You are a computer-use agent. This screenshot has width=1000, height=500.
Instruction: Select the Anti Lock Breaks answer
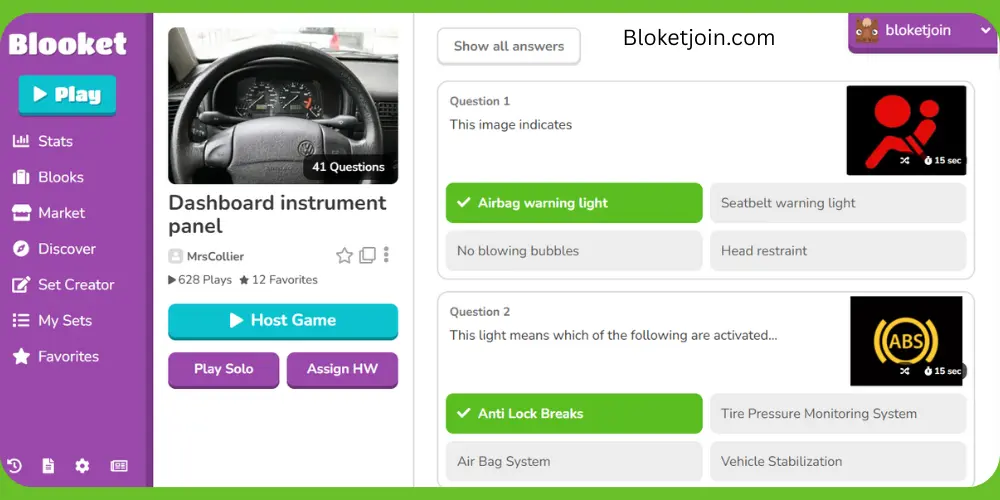(x=574, y=413)
